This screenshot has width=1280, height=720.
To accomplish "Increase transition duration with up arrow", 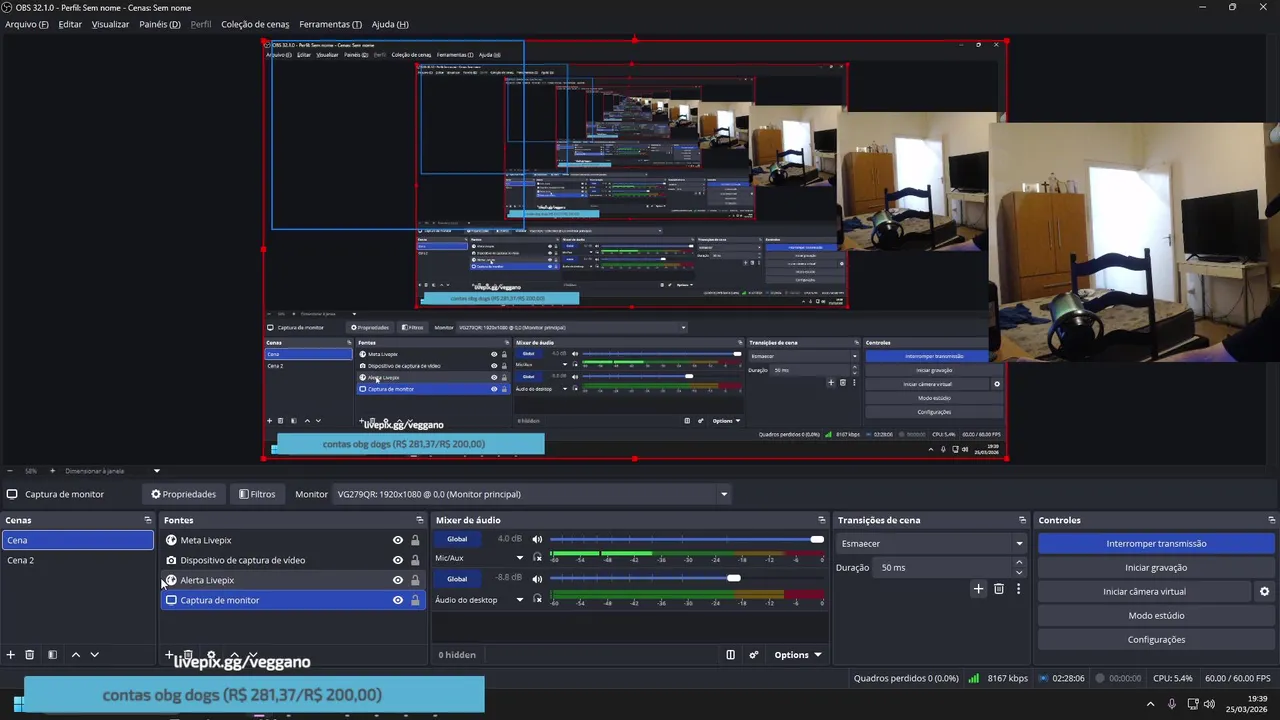I will tap(1019, 563).
